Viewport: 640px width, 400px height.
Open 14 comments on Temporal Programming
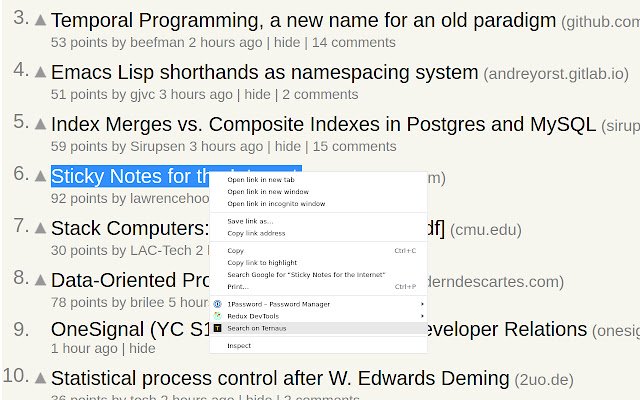coord(354,42)
